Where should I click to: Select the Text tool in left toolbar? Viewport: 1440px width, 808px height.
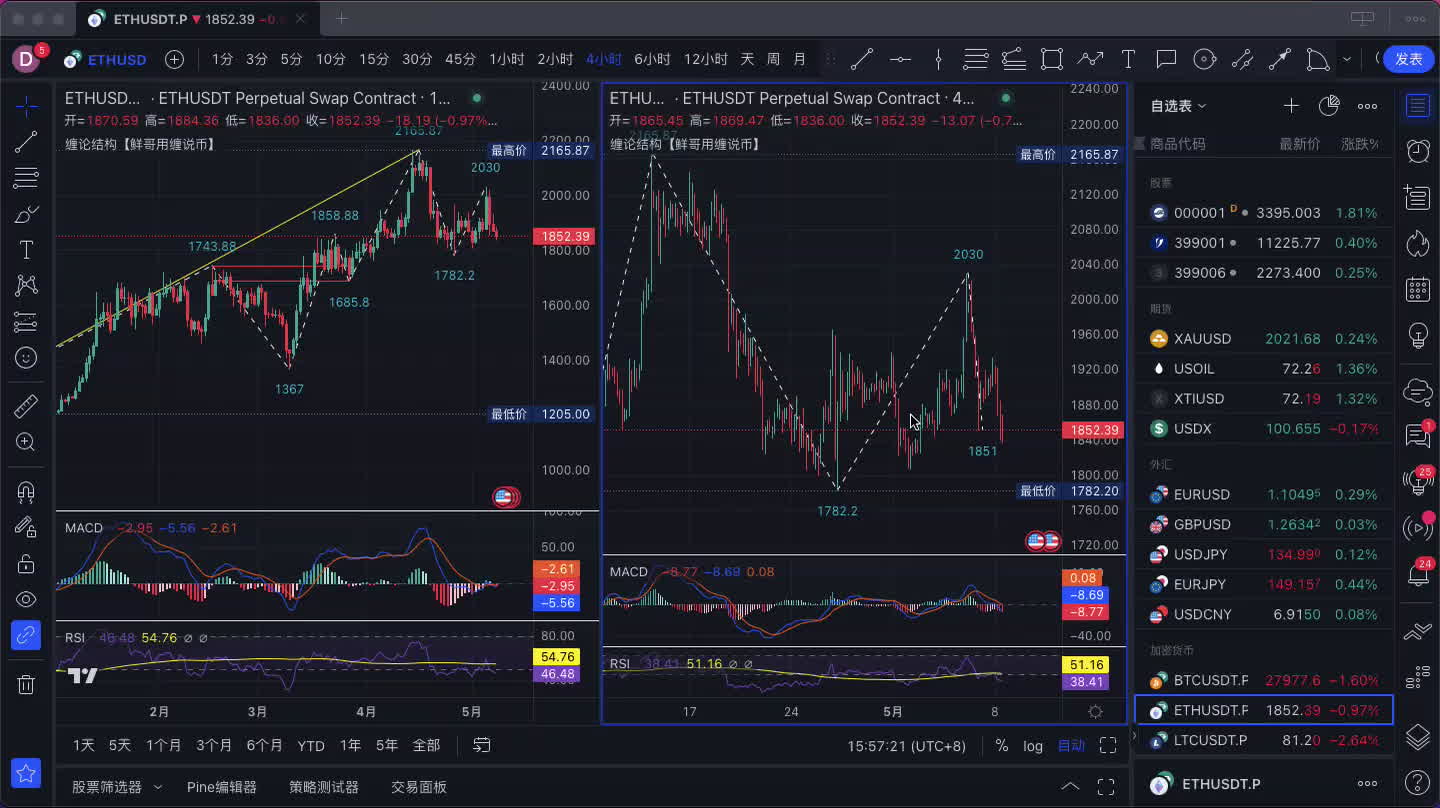[x=26, y=250]
